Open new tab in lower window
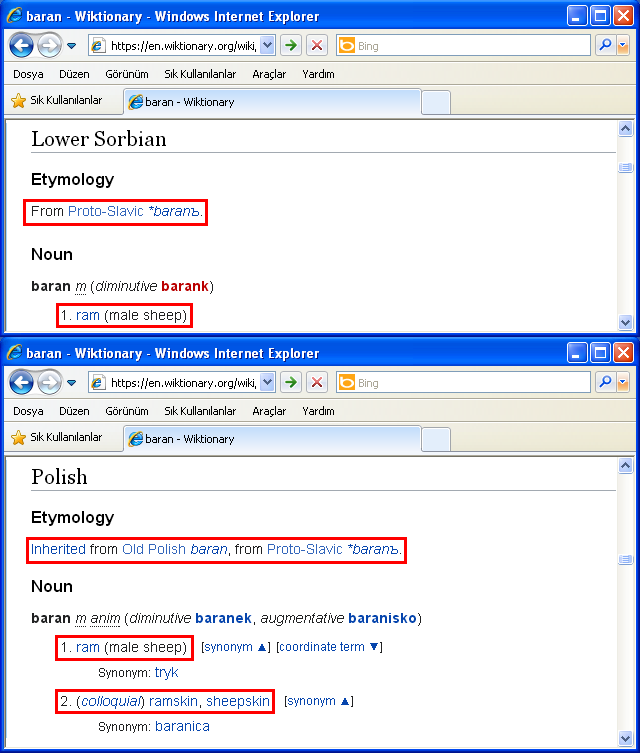 [x=436, y=439]
